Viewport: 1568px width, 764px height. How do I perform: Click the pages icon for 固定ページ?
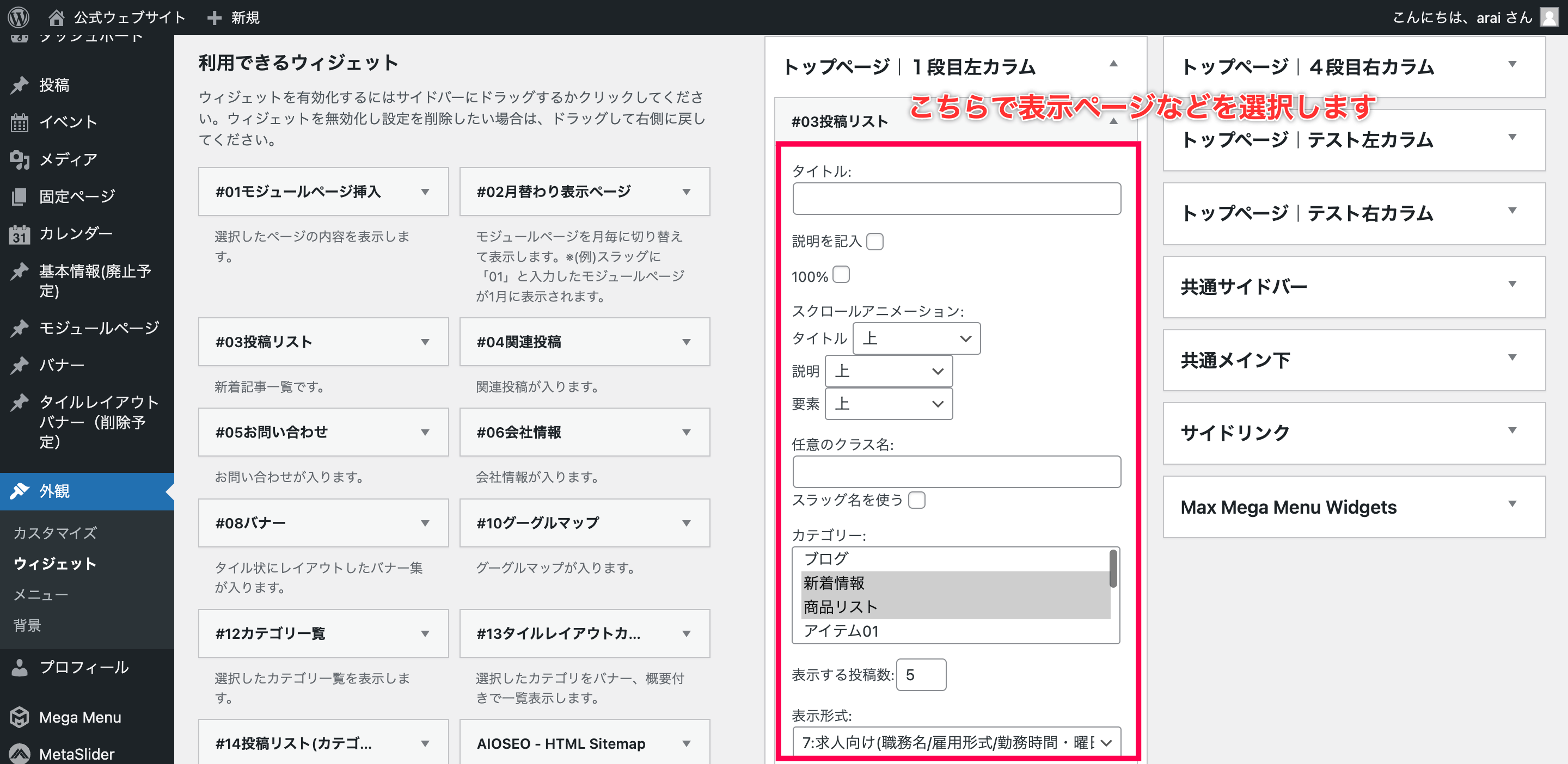[x=20, y=196]
